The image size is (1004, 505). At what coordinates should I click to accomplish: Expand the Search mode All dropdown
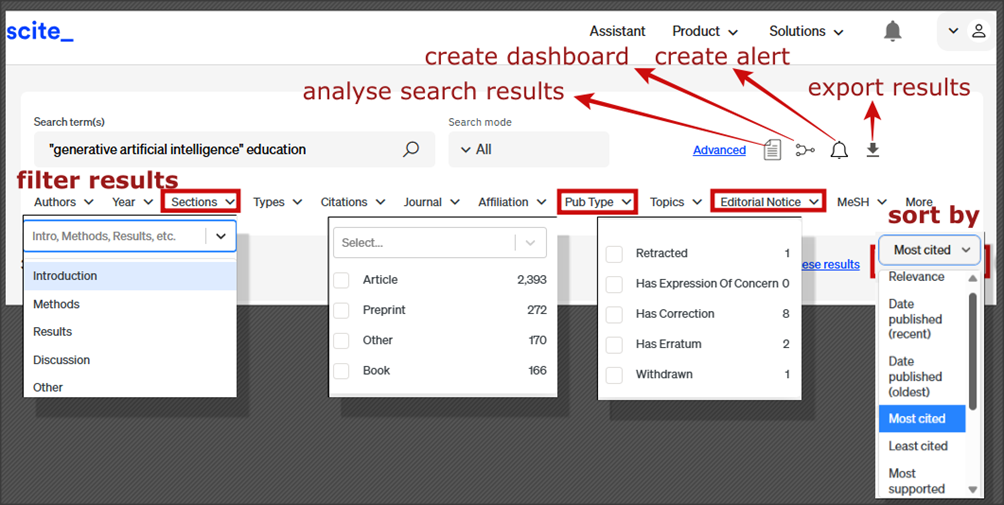click(x=528, y=149)
